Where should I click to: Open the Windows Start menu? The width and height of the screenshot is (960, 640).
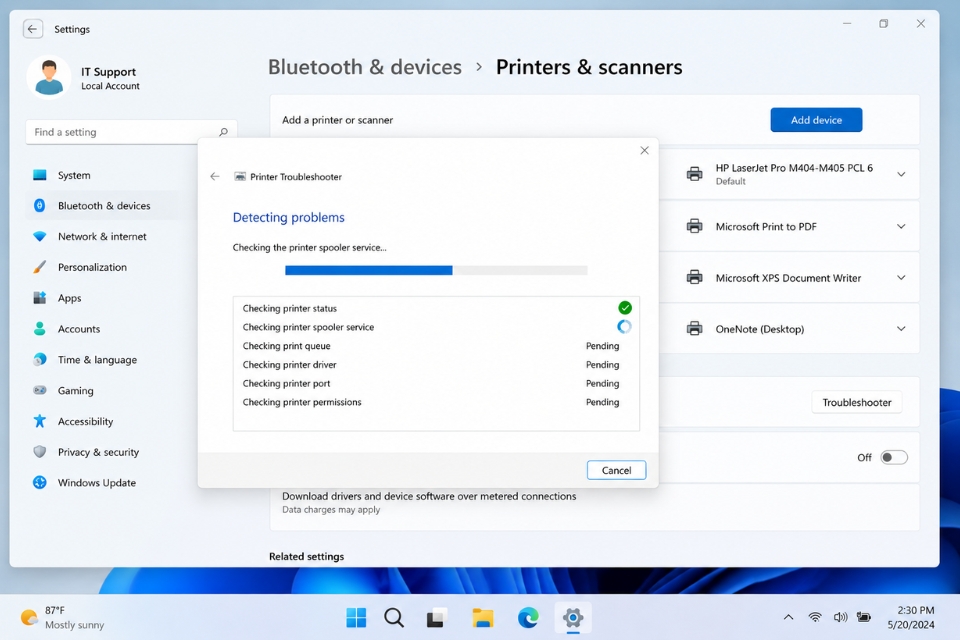[x=356, y=618]
